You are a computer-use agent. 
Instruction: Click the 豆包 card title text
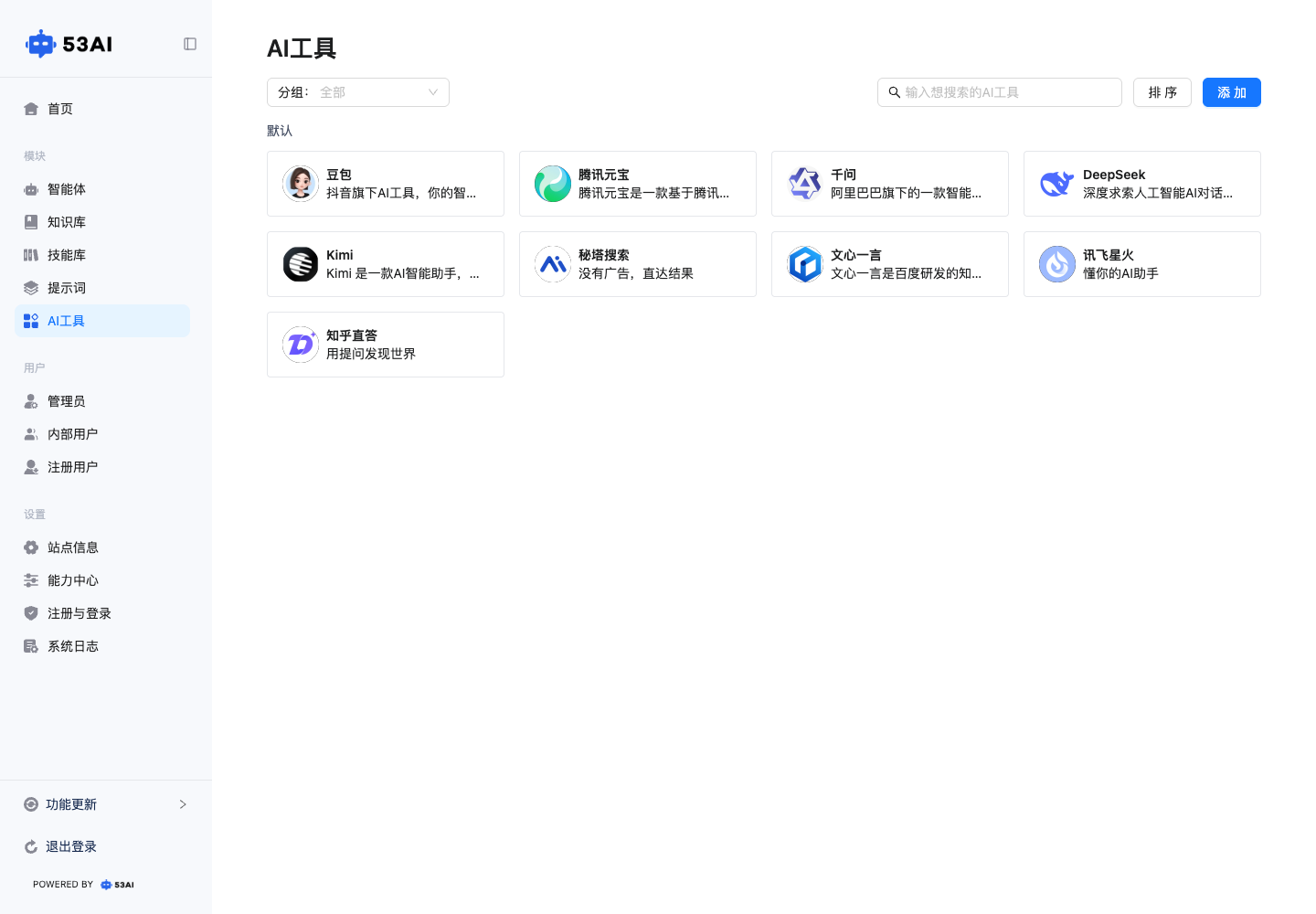[x=339, y=175]
